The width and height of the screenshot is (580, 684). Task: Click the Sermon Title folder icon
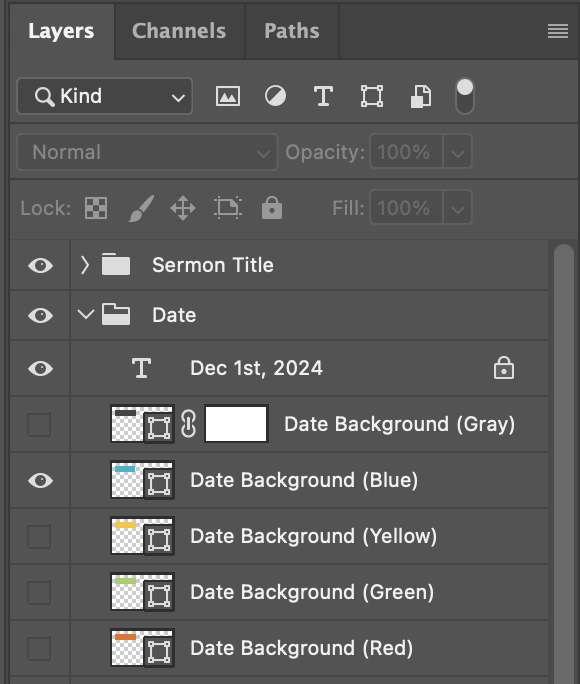pos(116,264)
